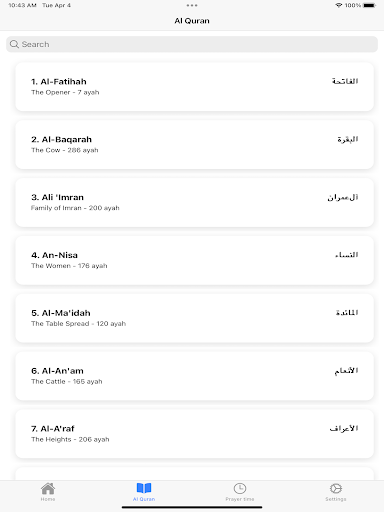Open surah 7. Al-A'raf
The image size is (384, 512).
point(194,434)
